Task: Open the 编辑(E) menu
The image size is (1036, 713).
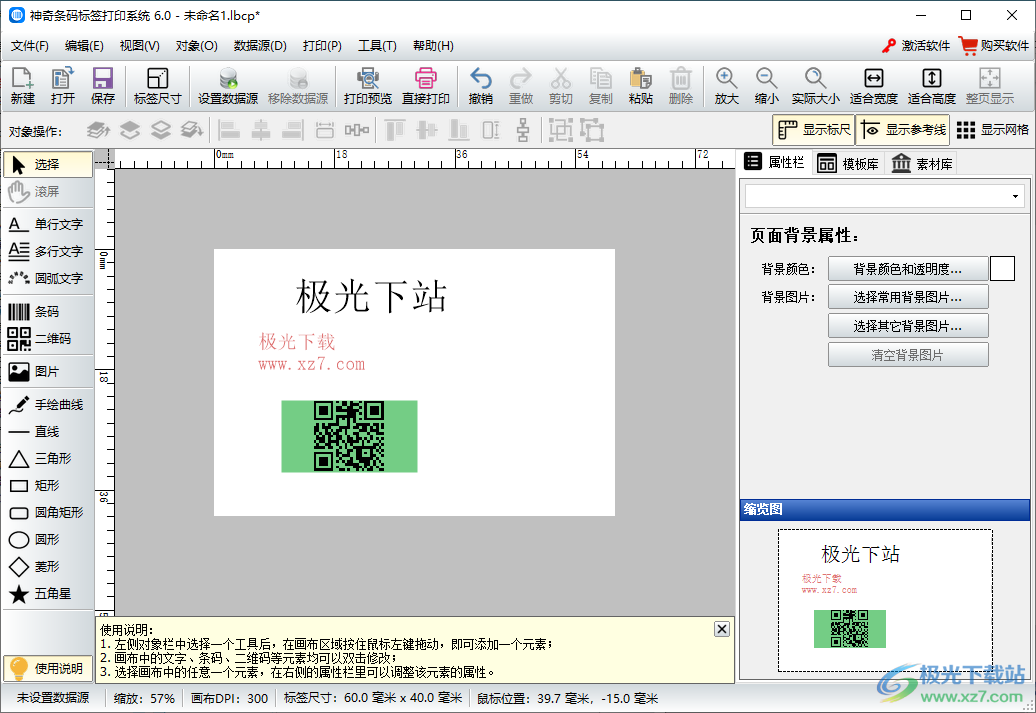Action: [x=84, y=46]
